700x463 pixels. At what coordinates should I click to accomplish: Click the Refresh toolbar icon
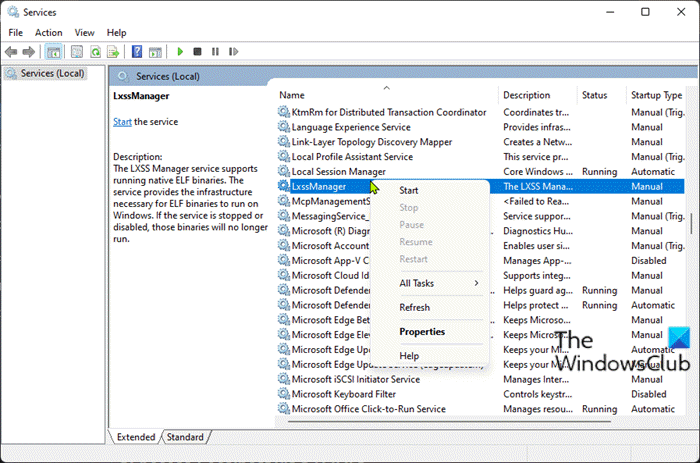[94, 51]
